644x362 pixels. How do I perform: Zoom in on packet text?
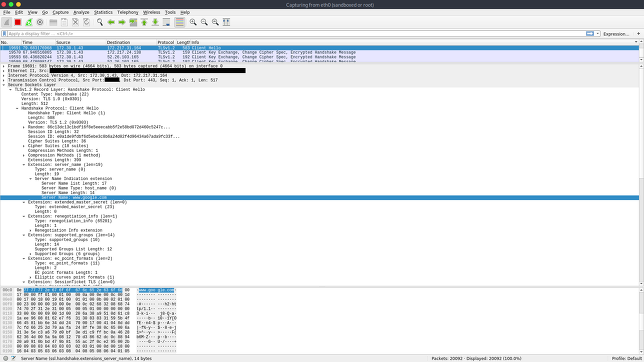(x=193, y=22)
